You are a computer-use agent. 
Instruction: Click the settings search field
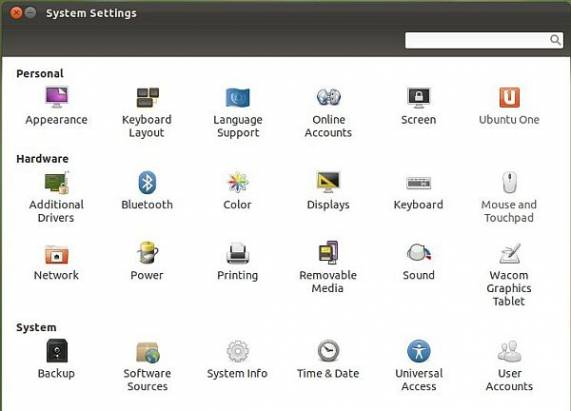tap(484, 40)
